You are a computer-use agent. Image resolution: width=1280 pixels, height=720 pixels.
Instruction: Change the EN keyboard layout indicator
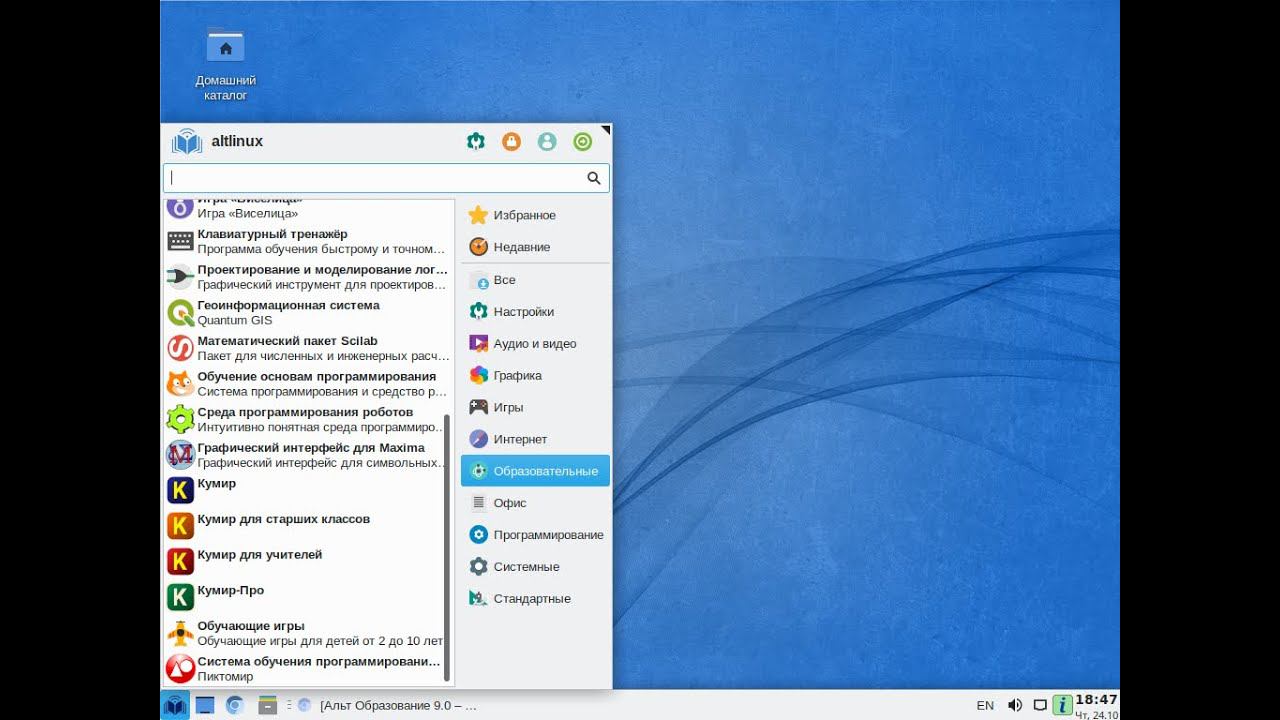(x=985, y=705)
